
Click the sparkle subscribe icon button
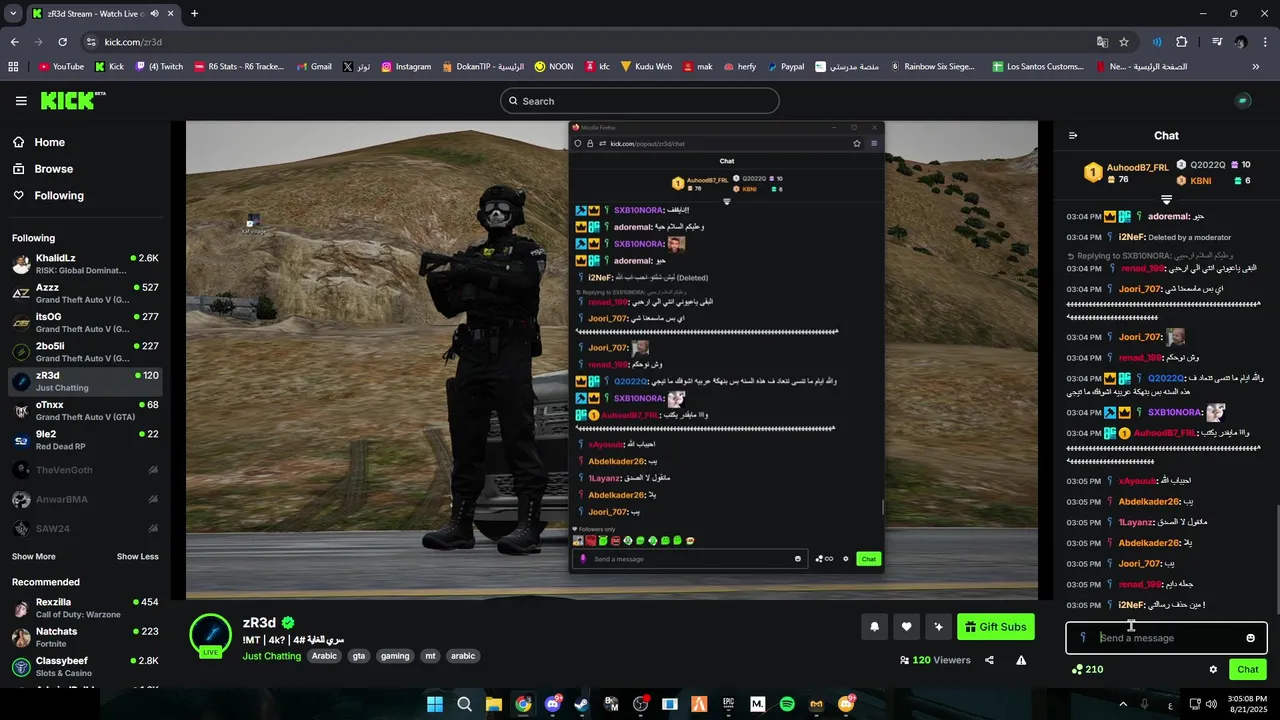[x=938, y=627]
